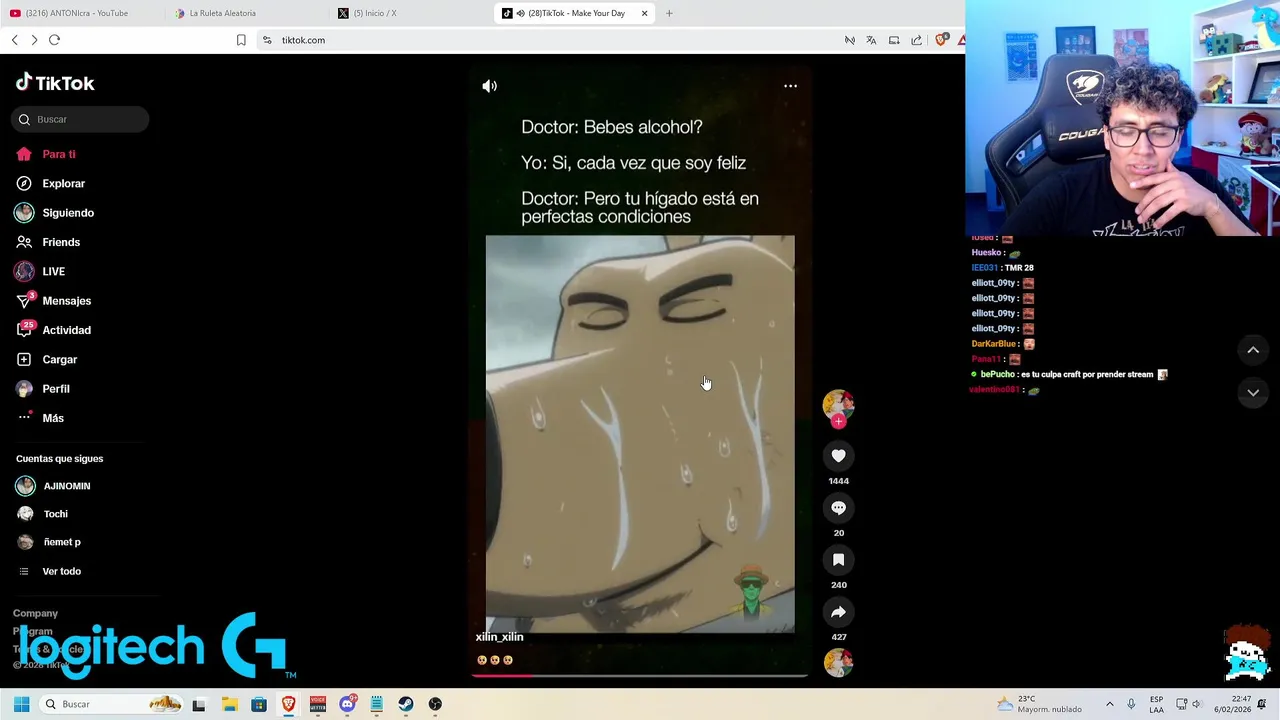Click the Windows taskbar Buscar search box

111,704
